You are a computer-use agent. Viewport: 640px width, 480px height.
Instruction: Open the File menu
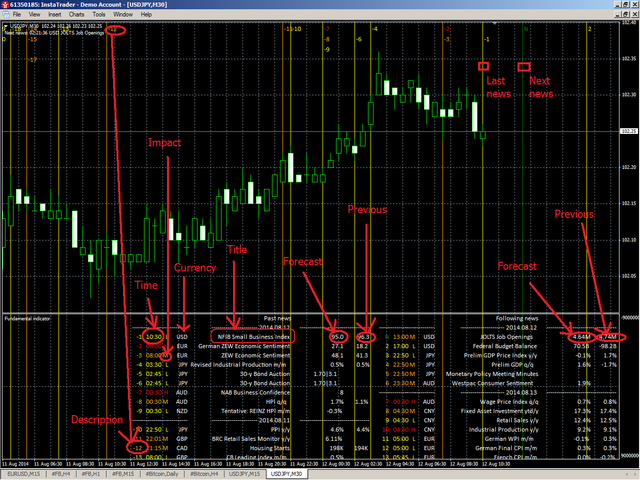[x=17, y=14]
